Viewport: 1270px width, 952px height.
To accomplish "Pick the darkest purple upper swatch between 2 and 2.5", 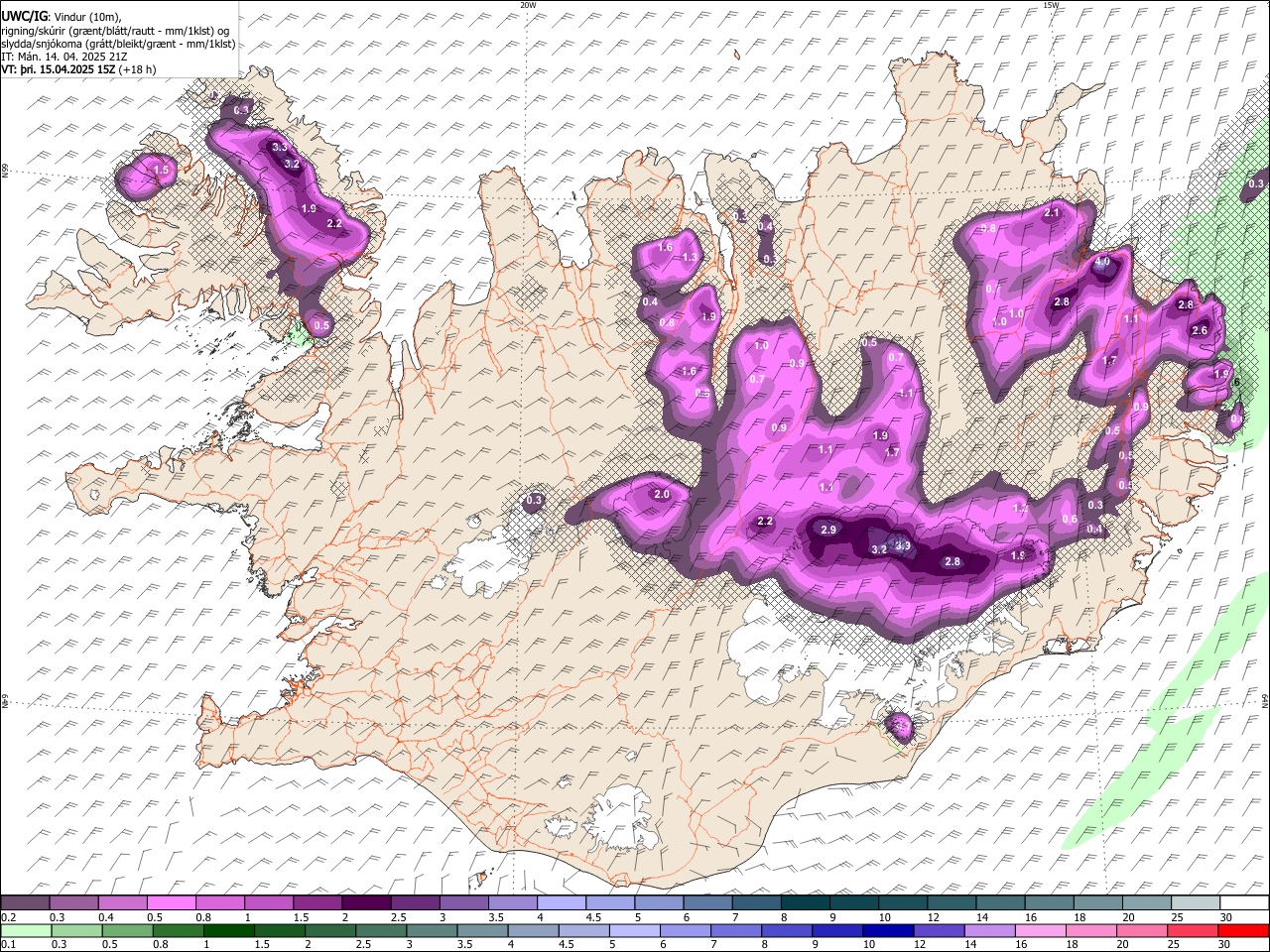I will 365,903.
